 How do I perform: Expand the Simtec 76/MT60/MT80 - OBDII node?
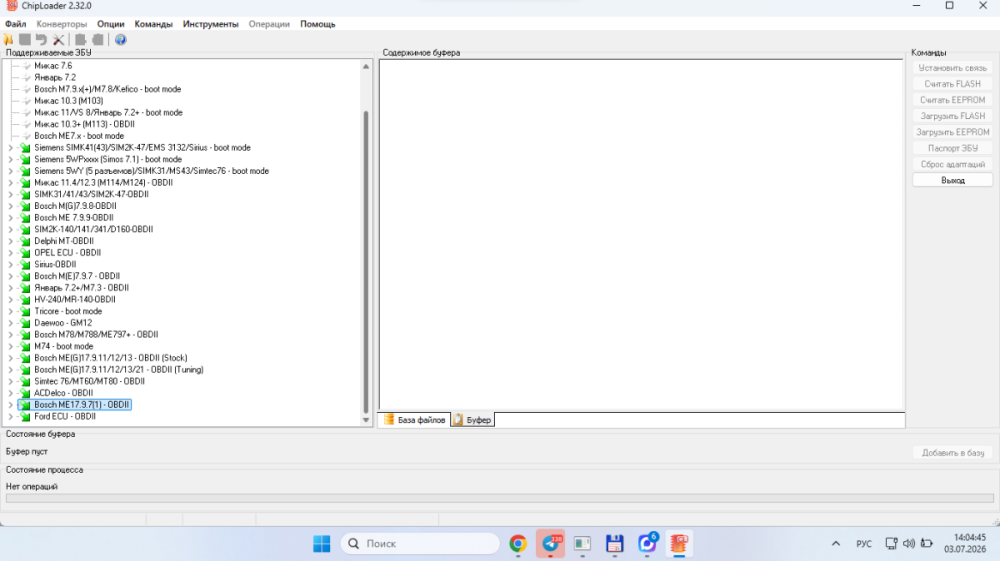10,381
